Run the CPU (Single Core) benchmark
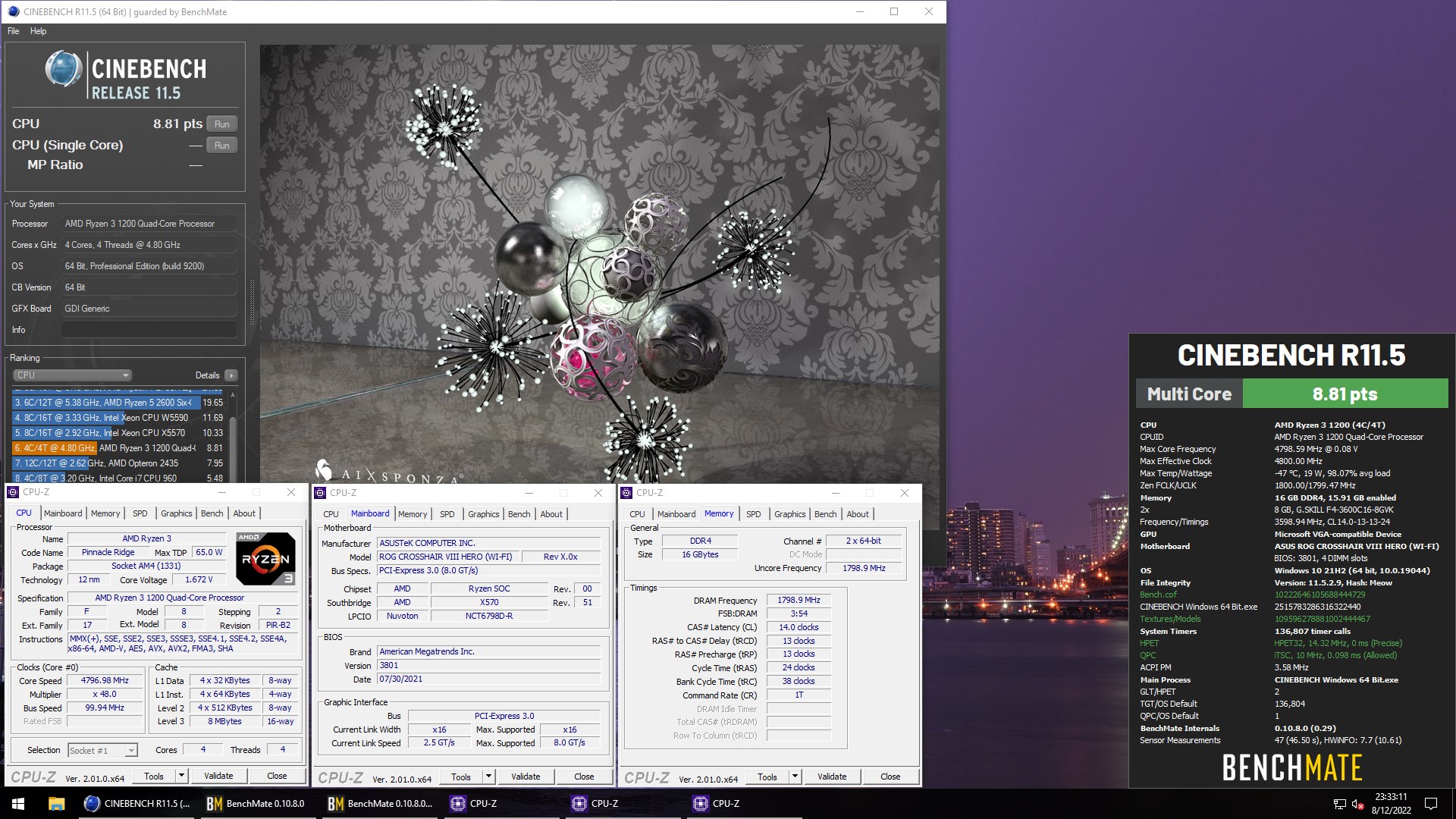Image resolution: width=1456 pixels, height=819 pixels. click(222, 146)
